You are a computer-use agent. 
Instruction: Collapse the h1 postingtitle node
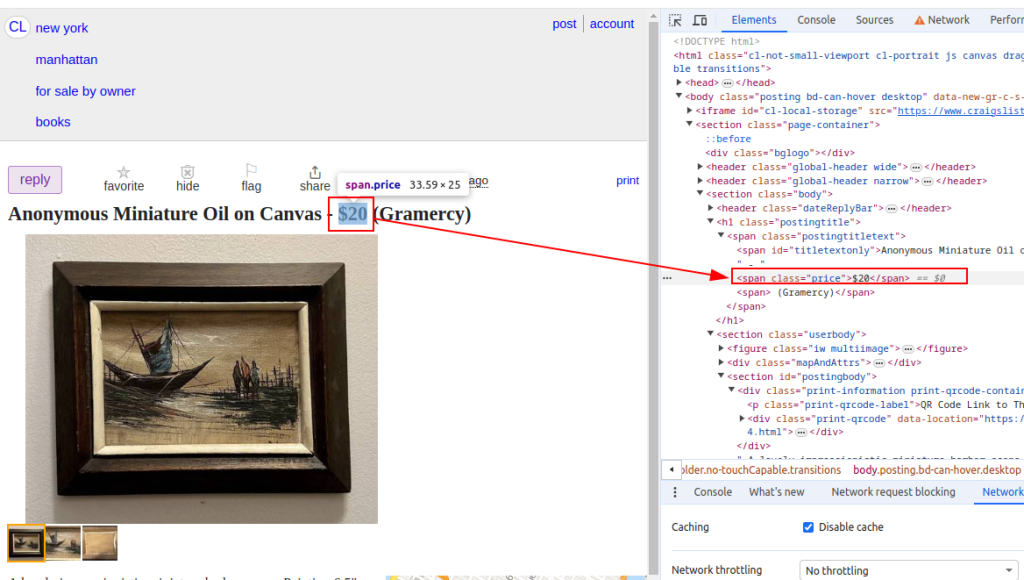pos(711,222)
